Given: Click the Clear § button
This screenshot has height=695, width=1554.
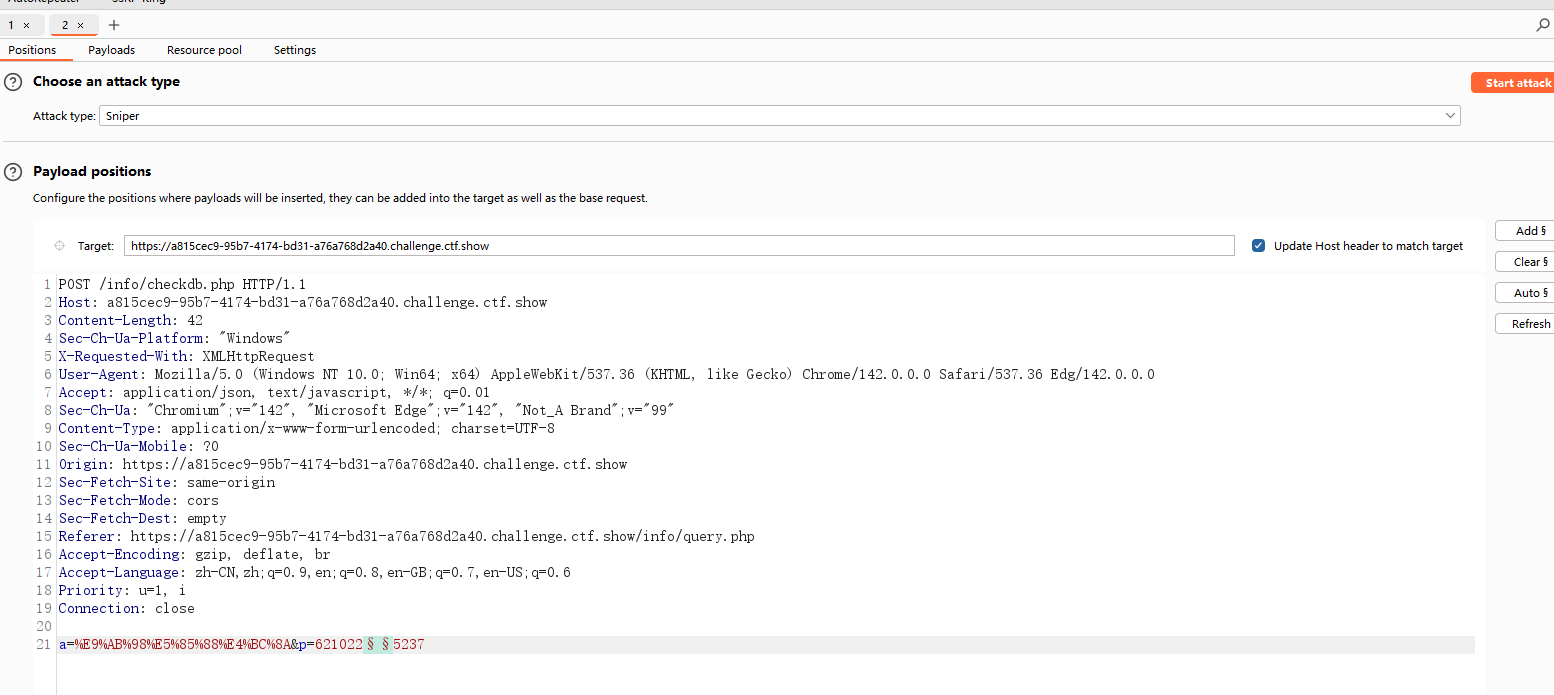Looking at the screenshot, I should 1527,262.
